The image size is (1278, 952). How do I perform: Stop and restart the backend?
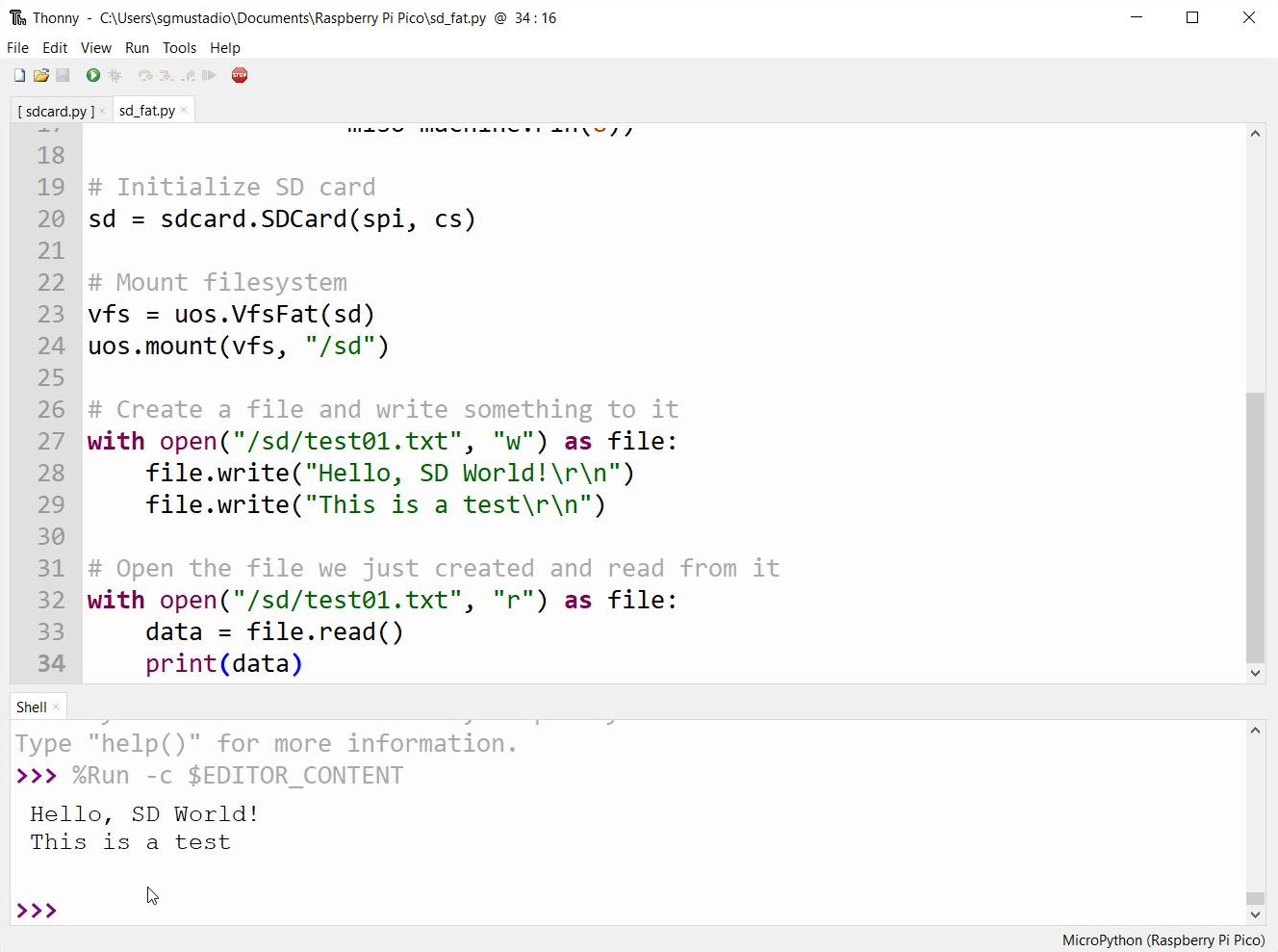point(239,75)
